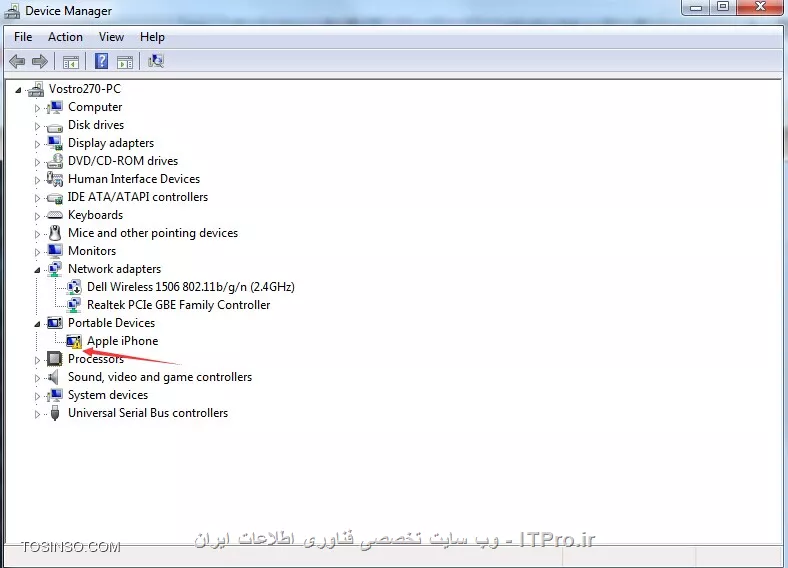Click the Device Manager title bar icon
Image resolution: width=788 pixels, height=568 pixels.
pos(12,11)
